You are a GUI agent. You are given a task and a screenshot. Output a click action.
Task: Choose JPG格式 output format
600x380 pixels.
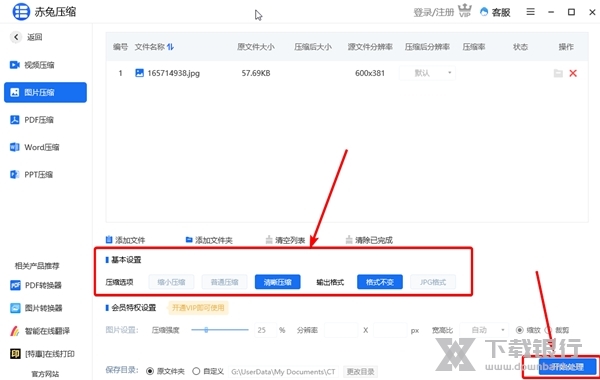(x=433, y=282)
